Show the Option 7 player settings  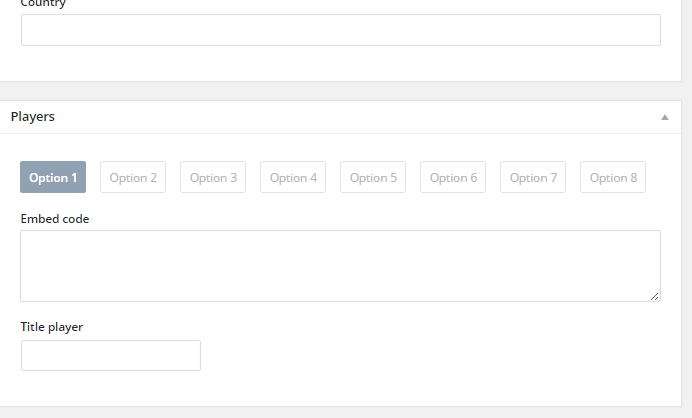click(x=533, y=178)
